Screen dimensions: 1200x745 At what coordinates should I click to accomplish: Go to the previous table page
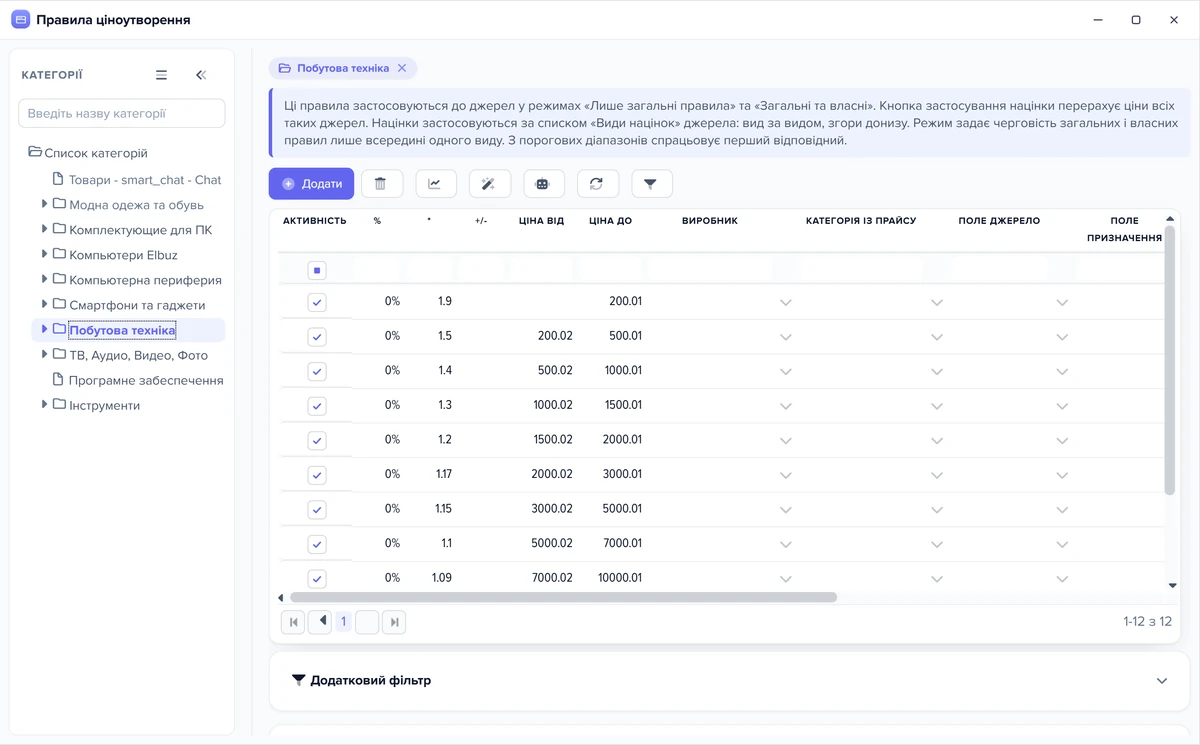tap(321, 622)
